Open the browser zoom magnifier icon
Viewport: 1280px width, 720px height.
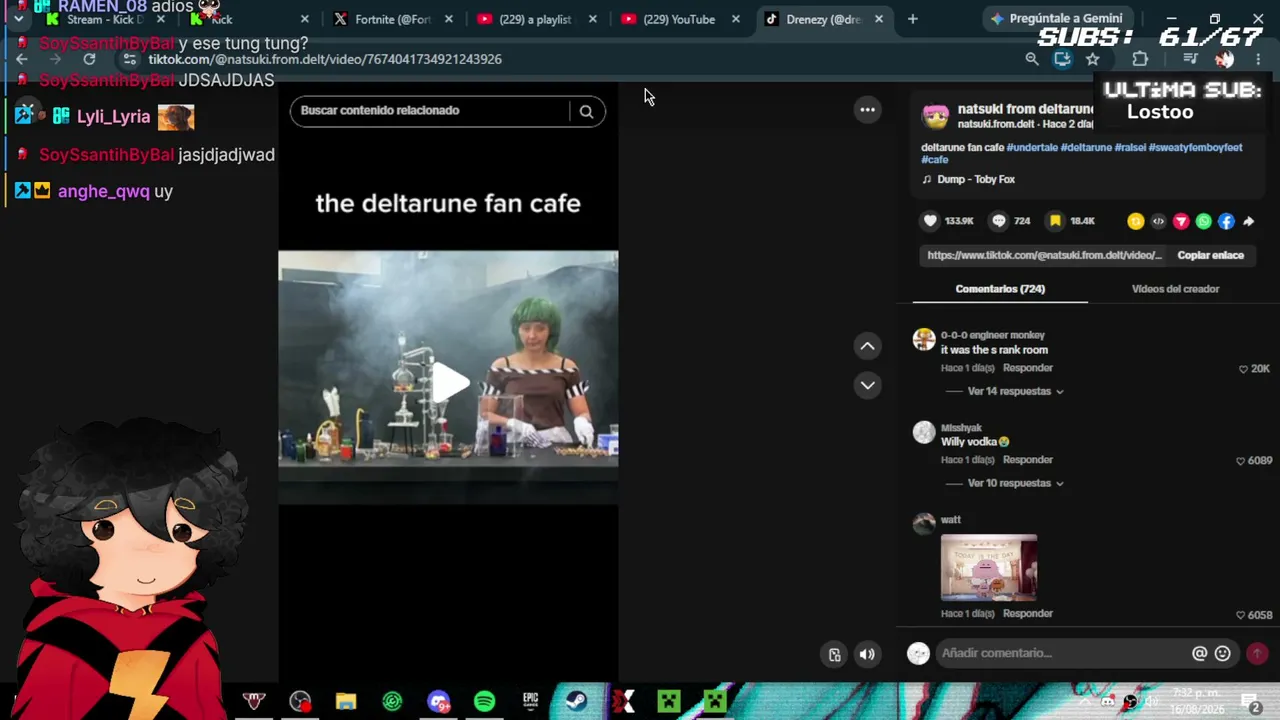(1032, 59)
